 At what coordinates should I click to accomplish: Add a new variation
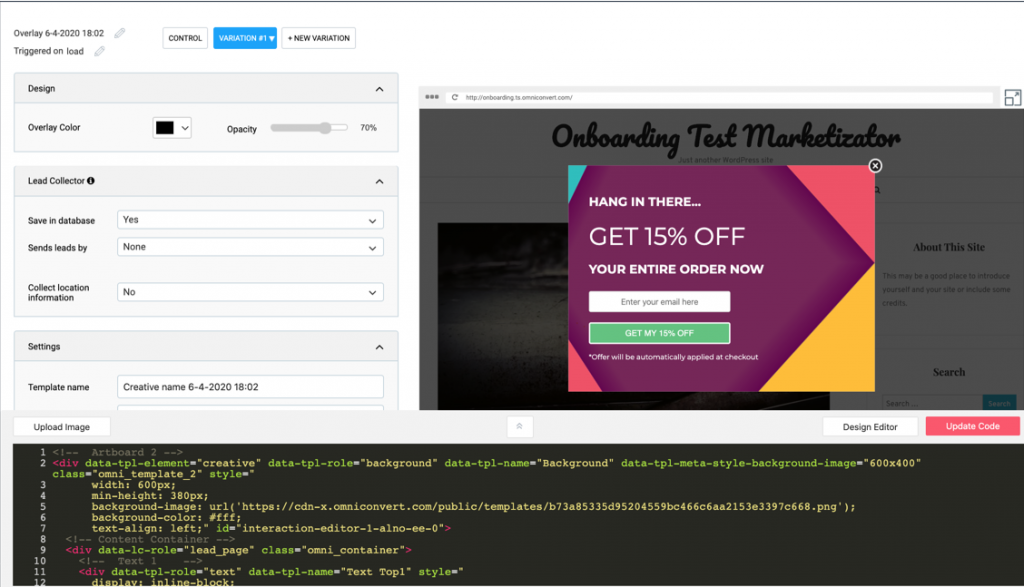pyautogui.click(x=318, y=38)
